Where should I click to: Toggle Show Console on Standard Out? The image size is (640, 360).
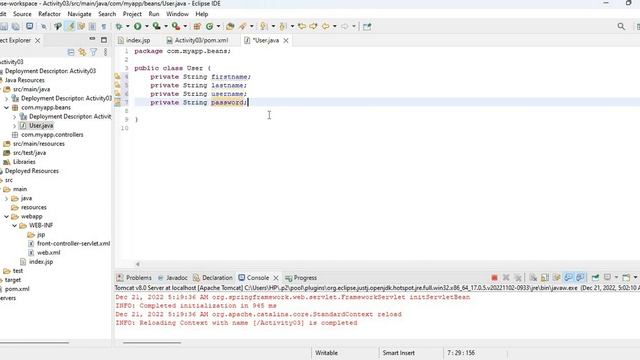click(568, 278)
